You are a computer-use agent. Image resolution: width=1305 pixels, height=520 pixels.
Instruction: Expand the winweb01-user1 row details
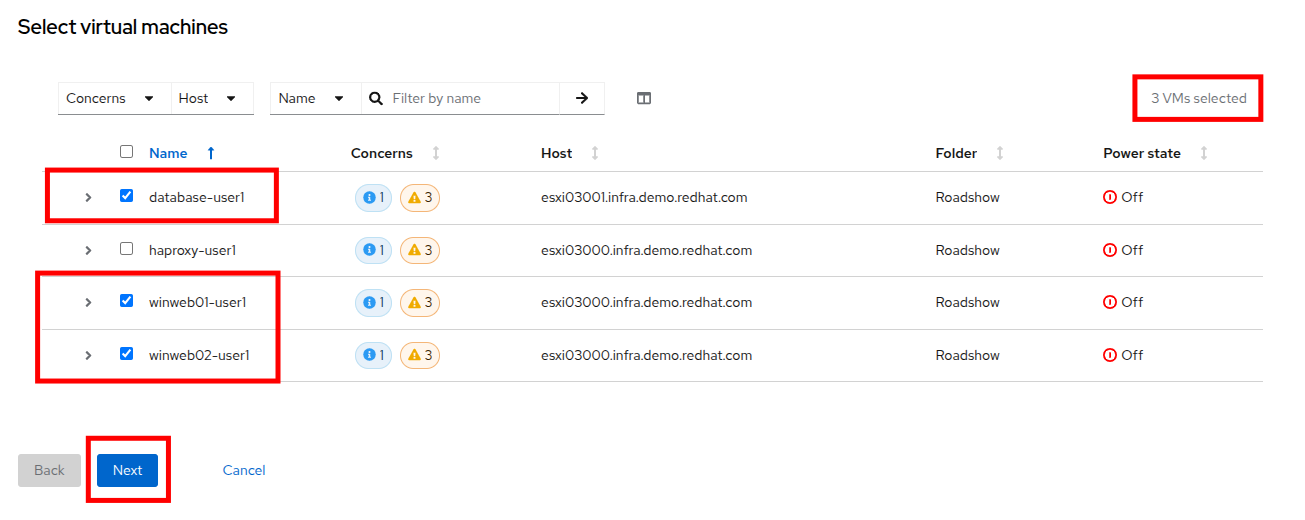pos(88,303)
